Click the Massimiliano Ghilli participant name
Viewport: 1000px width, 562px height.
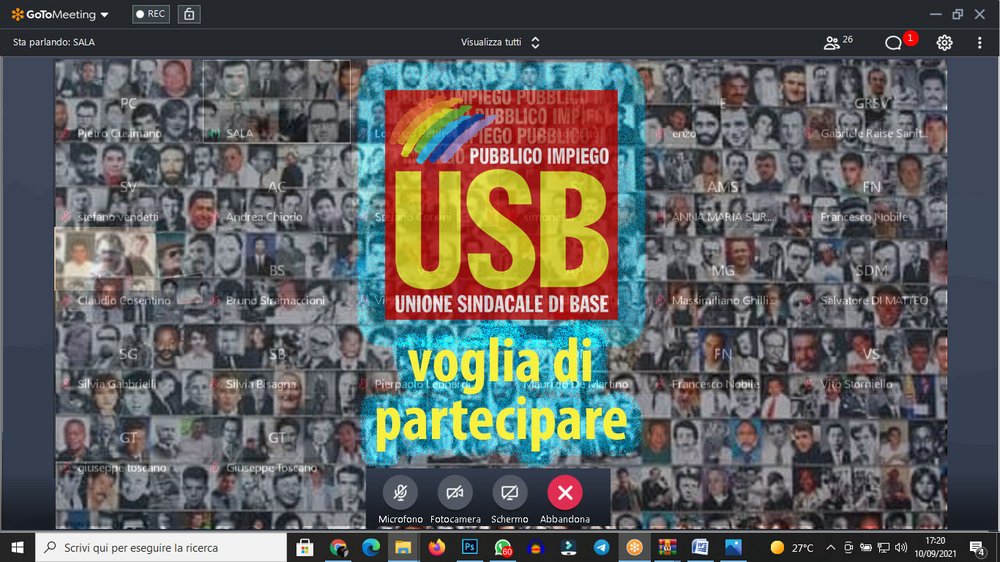pyautogui.click(x=723, y=300)
